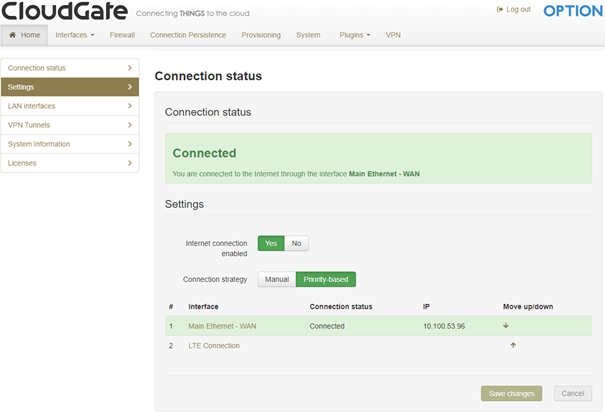Set Internet connection enabled to Yes
The width and height of the screenshot is (605, 414).
point(271,243)
